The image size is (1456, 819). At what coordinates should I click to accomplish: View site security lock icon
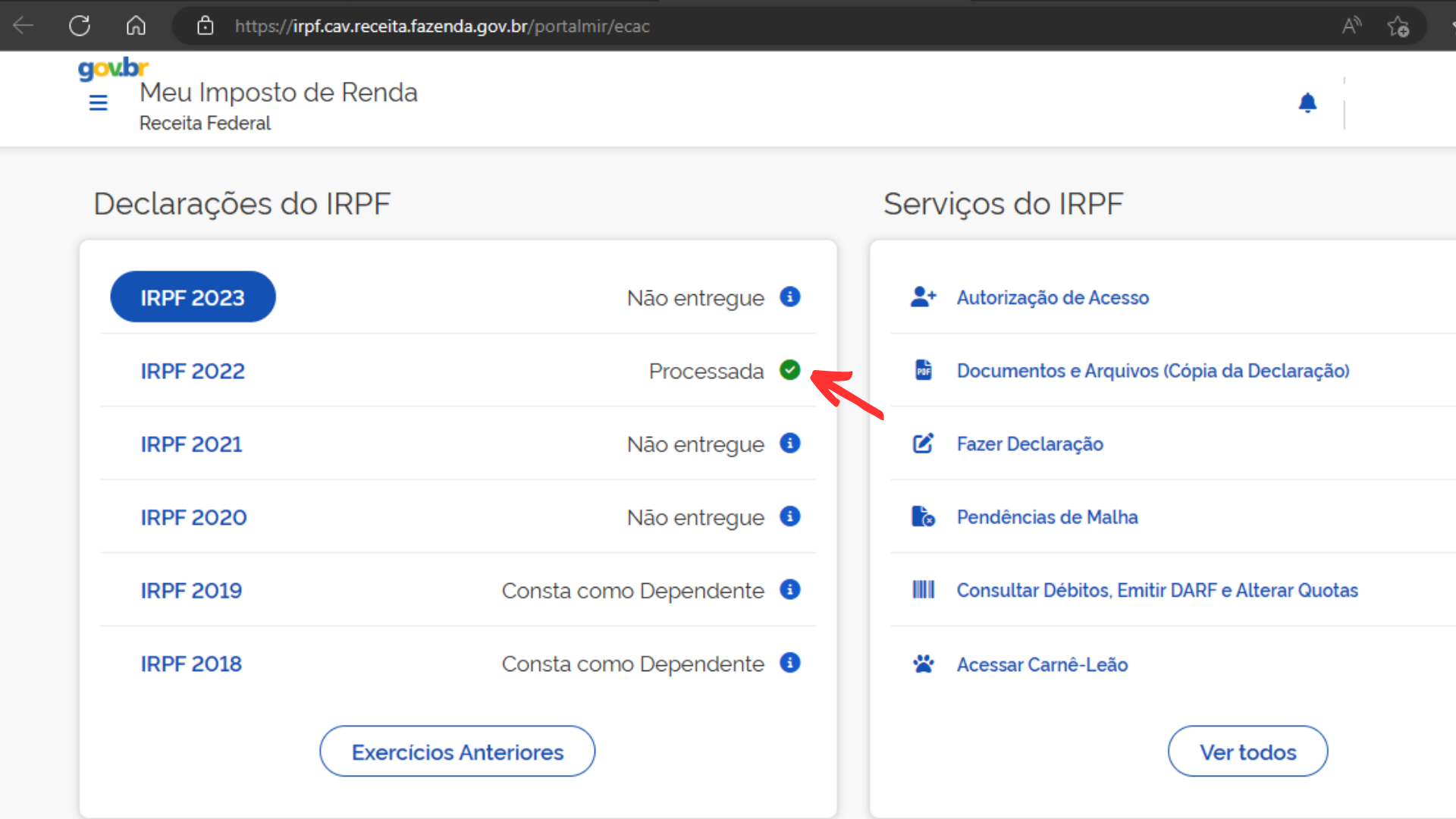click(205, 26)
